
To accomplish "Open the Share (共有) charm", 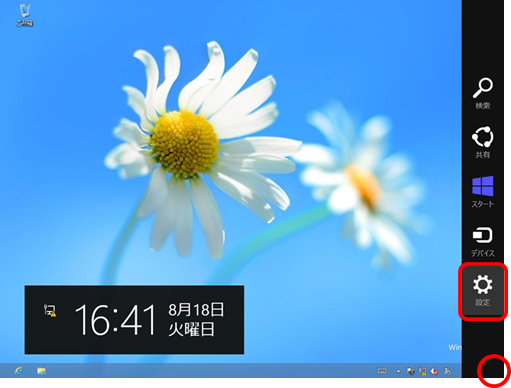I will tap(482, 142).
